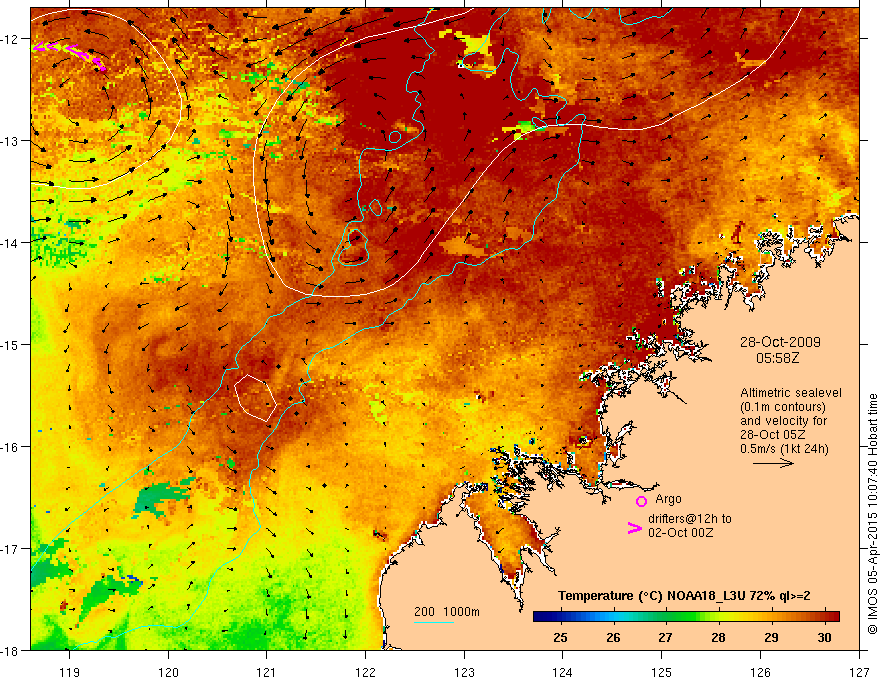Click latitude axis label -17

click(11, 548)
